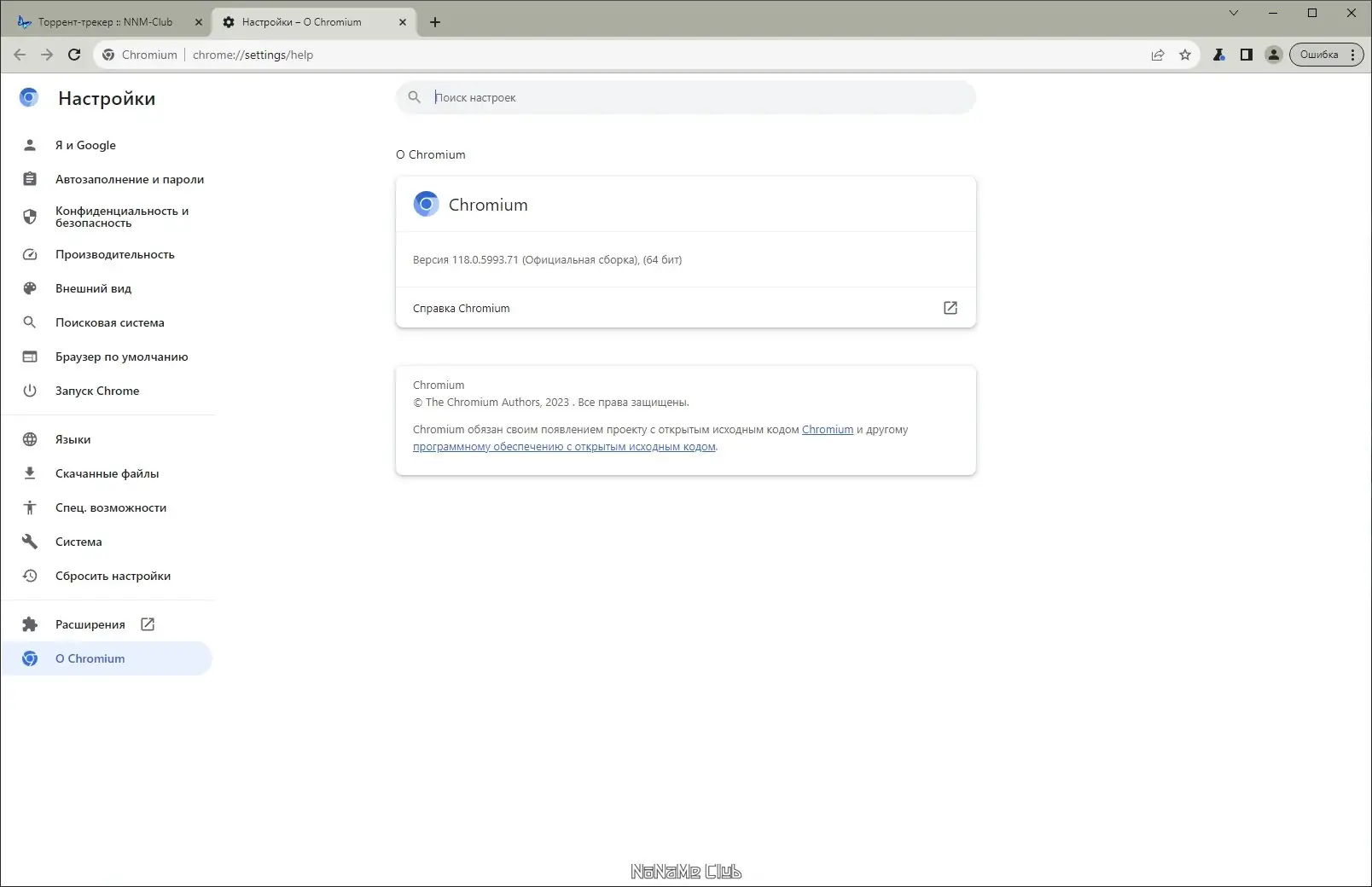Go to Скачанные файлы settings
The width and height of the screenshot is (1372, 887).
108,473
